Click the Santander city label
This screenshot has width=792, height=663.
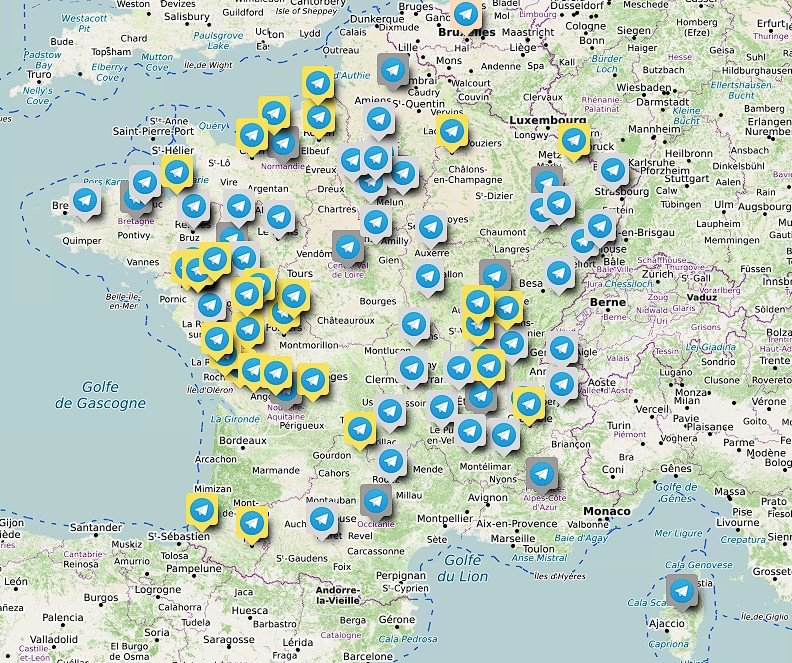coord(96,528)
